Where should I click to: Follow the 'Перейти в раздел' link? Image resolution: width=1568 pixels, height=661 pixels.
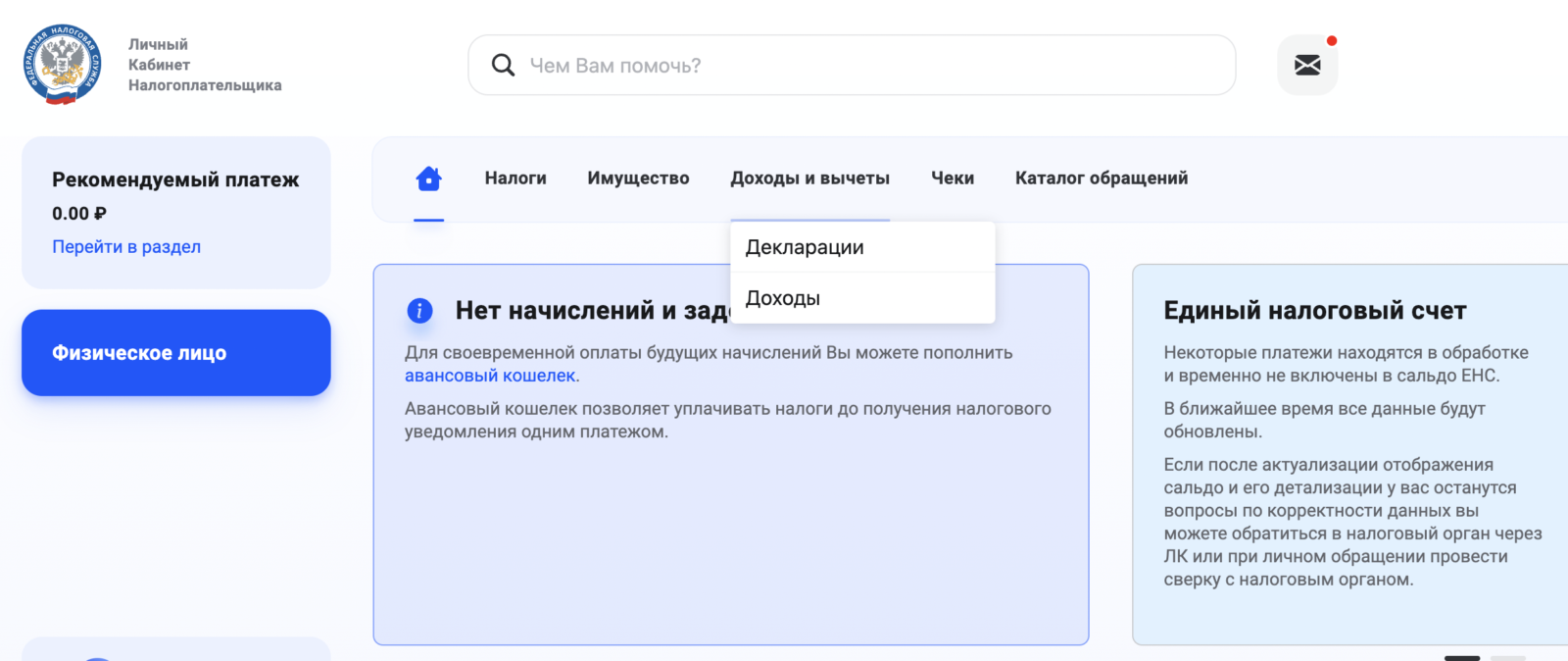[126, 247]
